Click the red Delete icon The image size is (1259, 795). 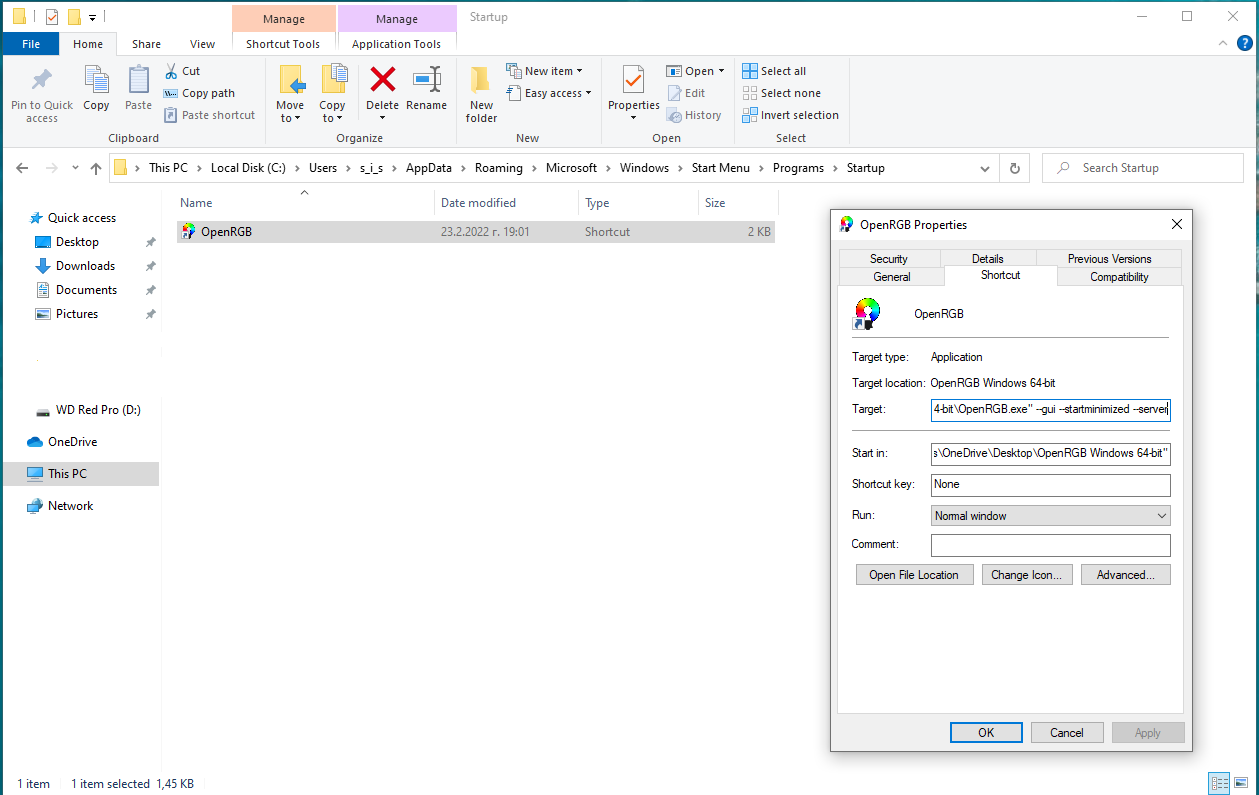pos(382,79)
